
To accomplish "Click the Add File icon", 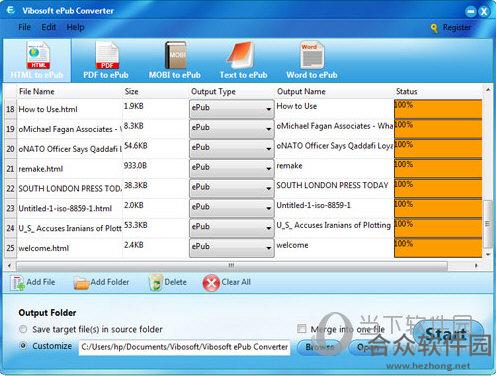I will pos(17,283).
